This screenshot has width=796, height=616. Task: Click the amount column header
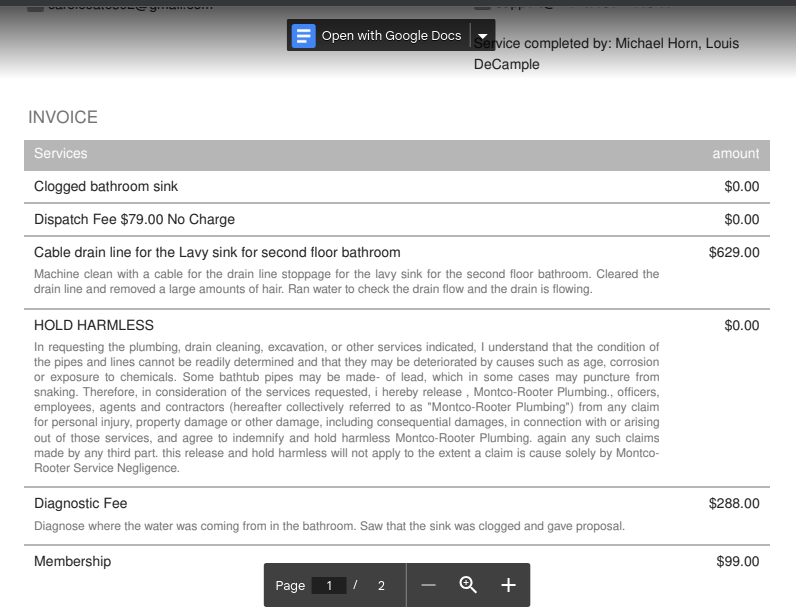click(735, 154)
